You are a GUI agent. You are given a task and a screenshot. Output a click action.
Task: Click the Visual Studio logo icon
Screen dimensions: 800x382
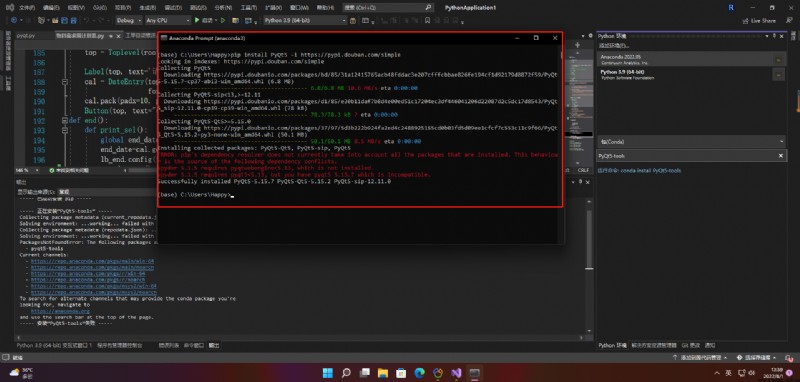[9, 8]
